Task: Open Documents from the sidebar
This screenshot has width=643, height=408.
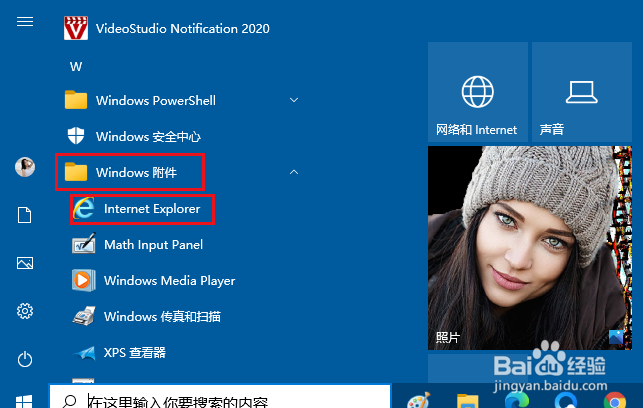Action: click(x=25, y=215)
